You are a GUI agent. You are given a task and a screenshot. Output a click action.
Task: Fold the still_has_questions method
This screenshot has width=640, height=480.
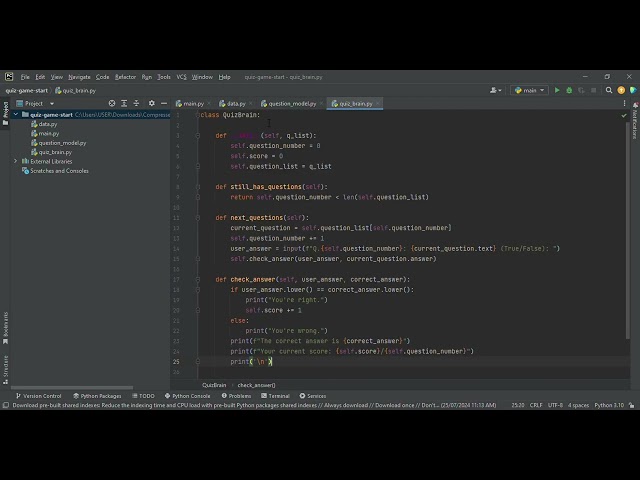click(x=198, y=187)
